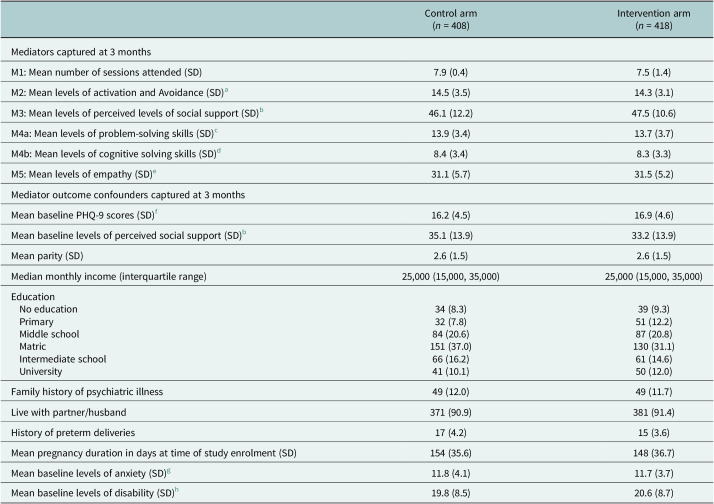
Task: Select Family history of psychiatric illness row
Action: click(357, 392)
